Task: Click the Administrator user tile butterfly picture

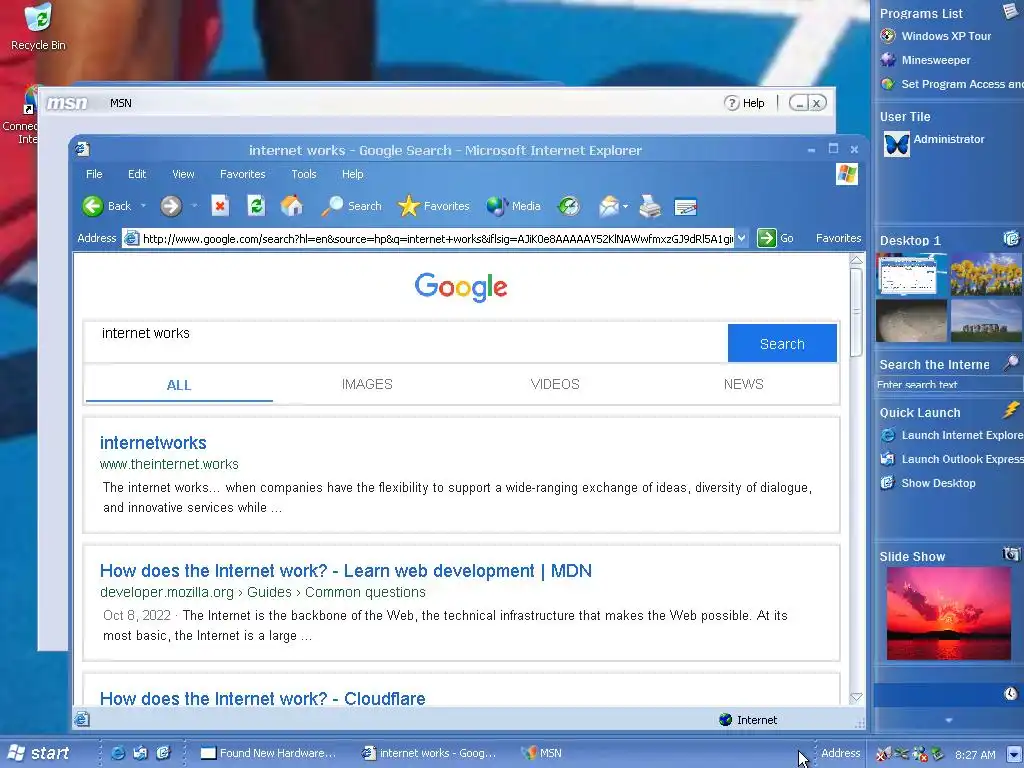Action: pos(896,144)
